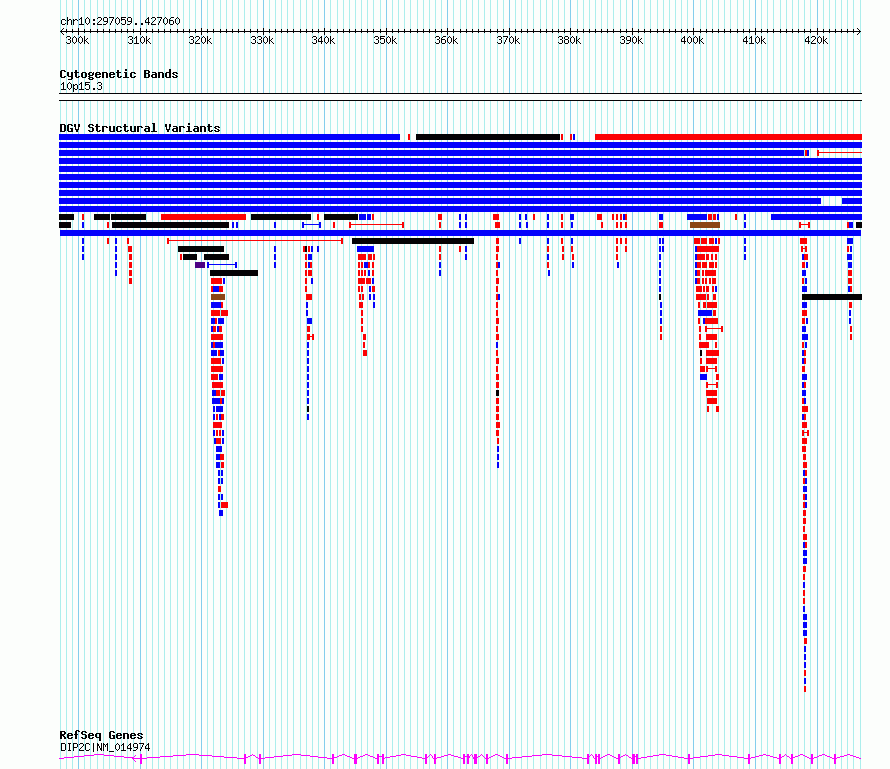The height and width of the screenshot is (769, 890).
Task: Click the chr10:297059..427060 region label
Action: pyautogui.click(x=120, y=21)
